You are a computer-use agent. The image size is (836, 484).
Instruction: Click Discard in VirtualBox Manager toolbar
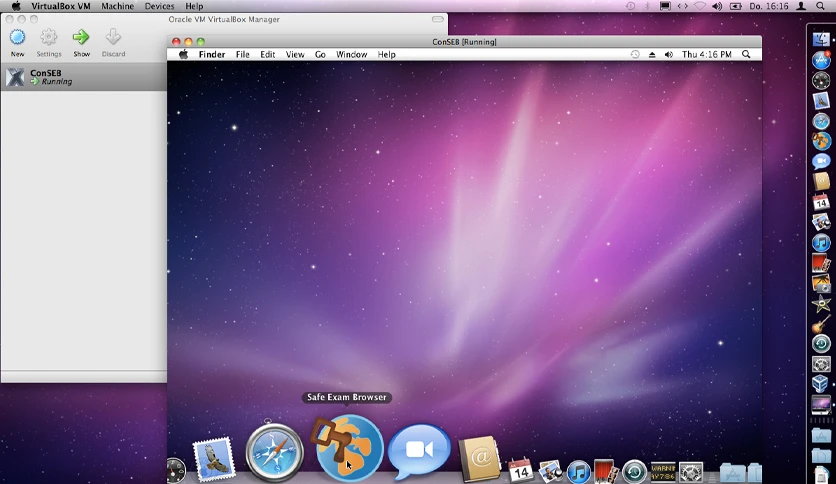point(113,43)
